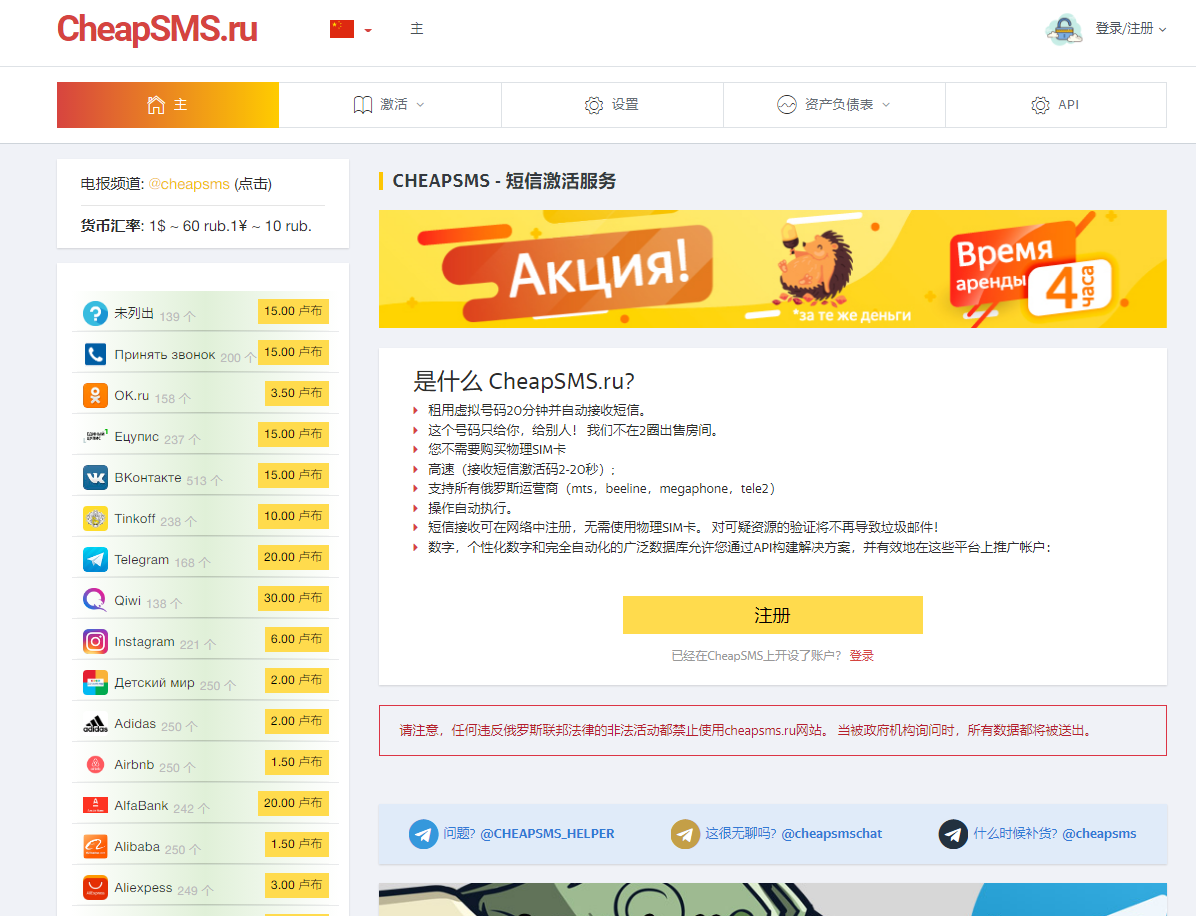Click the 15.00 price button for ВКонтакте
1196x916 pixels.
[293, 475]
